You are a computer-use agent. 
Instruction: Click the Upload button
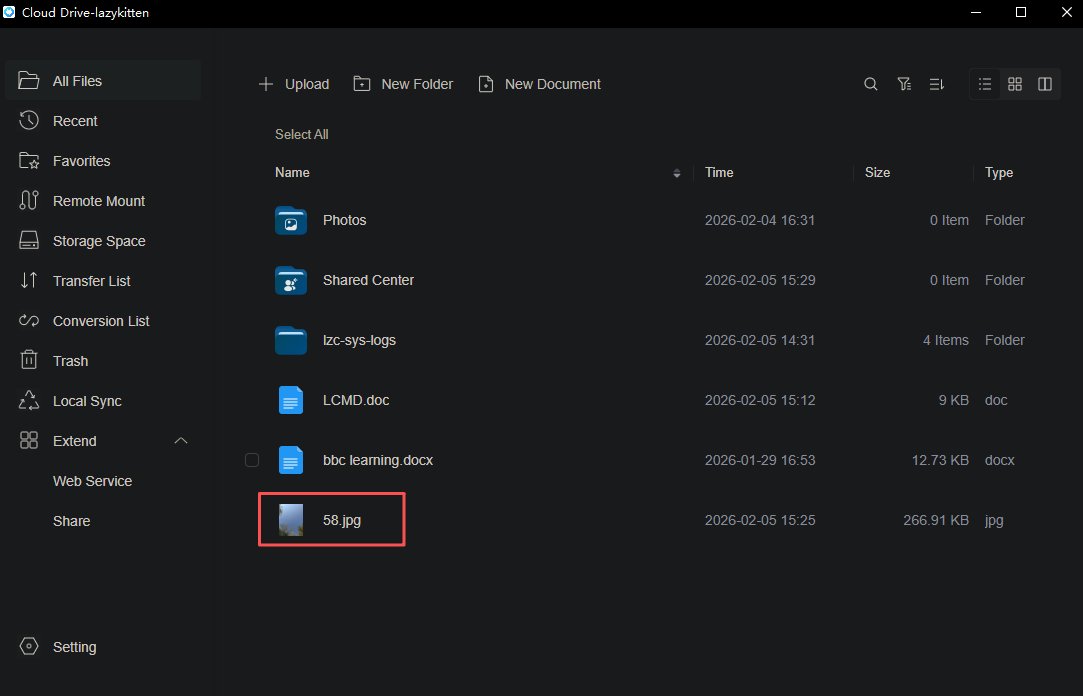click(x=294, y=84)
